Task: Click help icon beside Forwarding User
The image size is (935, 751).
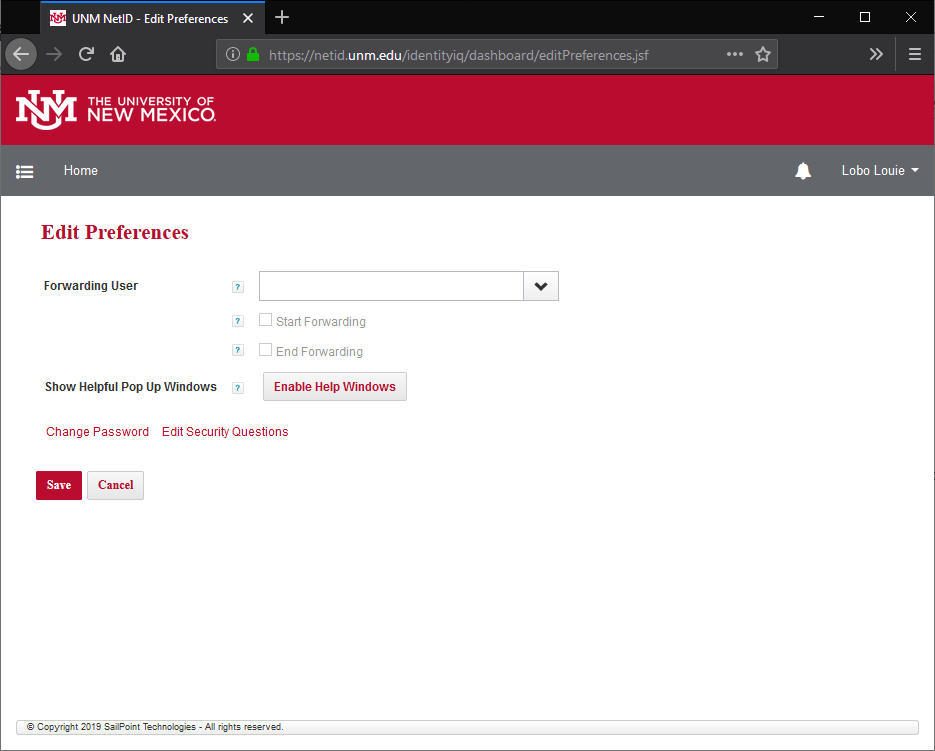Action: click(238, 287)
